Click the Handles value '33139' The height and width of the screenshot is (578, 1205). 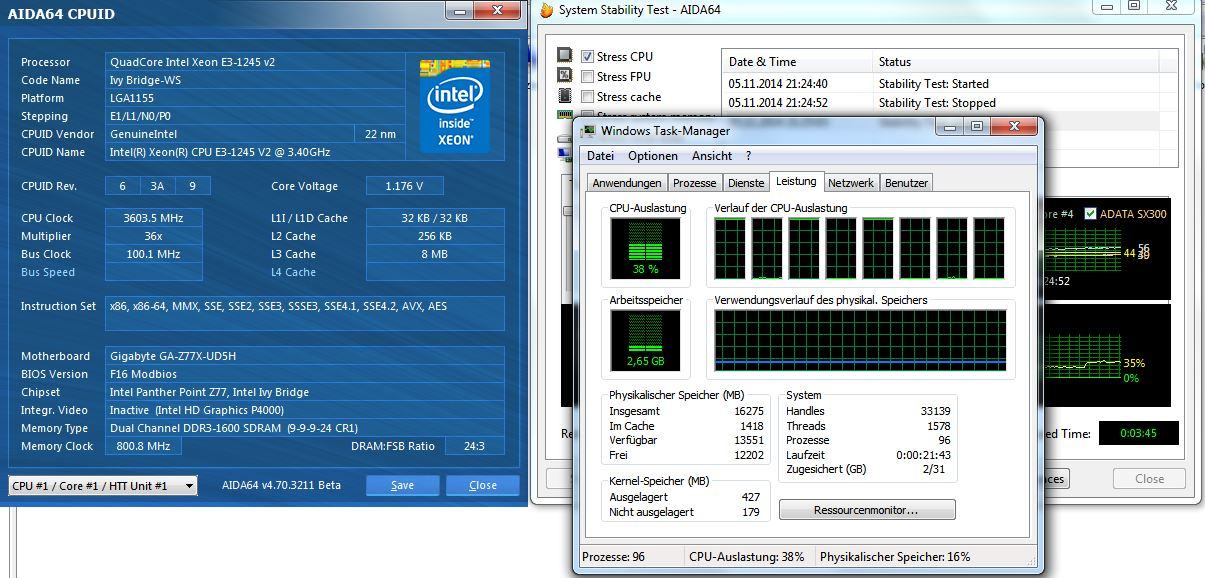tap(936, 411)
